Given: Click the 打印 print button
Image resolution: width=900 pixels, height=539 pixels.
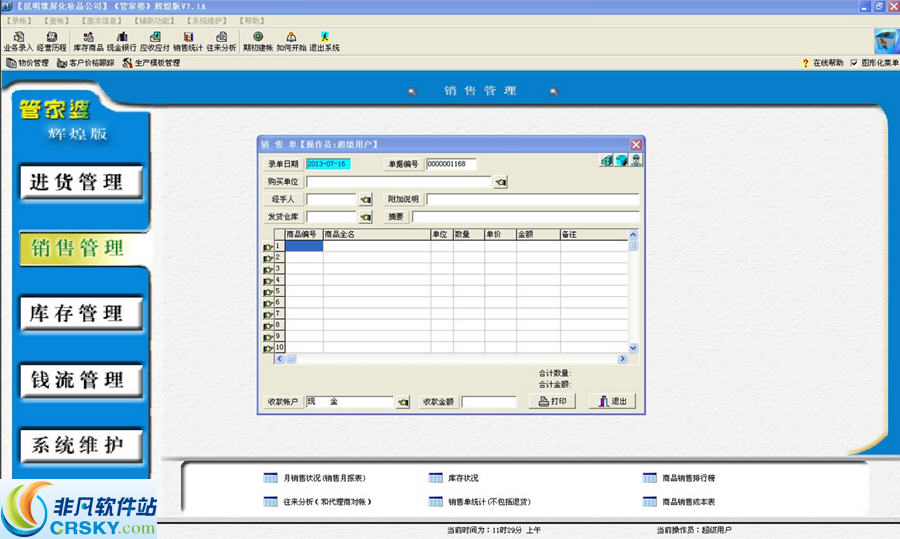Looking at the screenshot, I should (552, 401).
